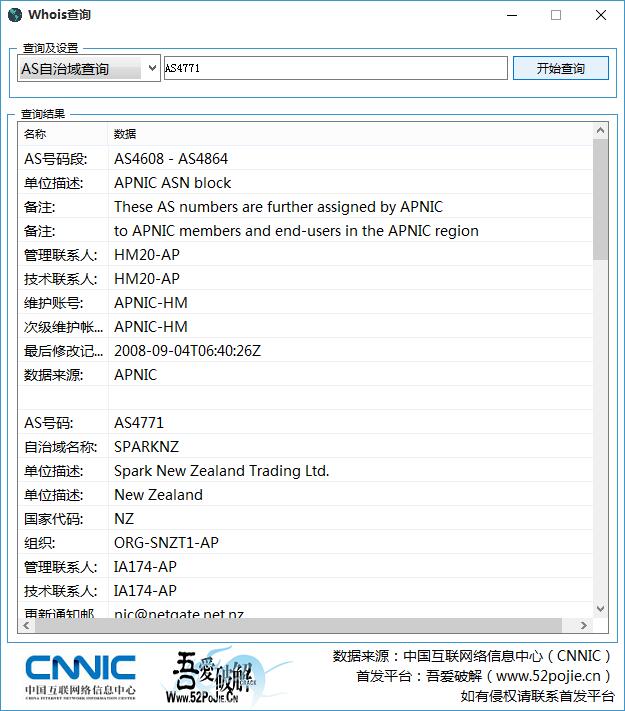The height and width of the screenshot is (711, 625).
Task: Click the horizontal scrollbar thumb
Action: point(298,625)
